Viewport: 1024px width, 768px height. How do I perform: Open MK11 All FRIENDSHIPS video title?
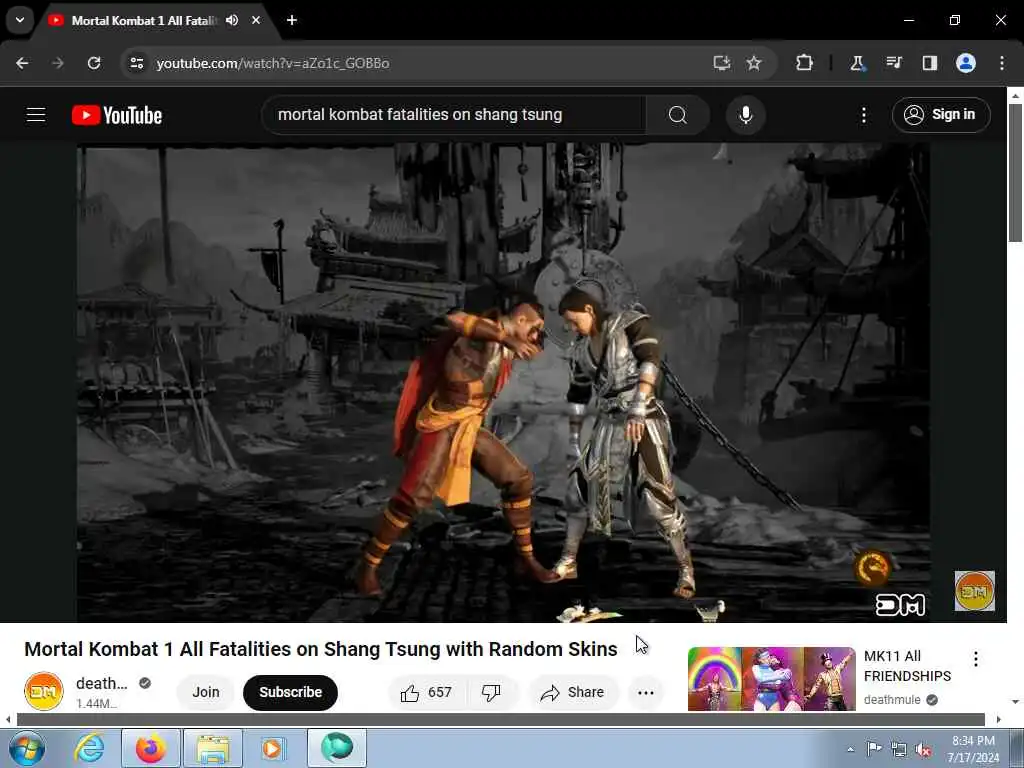[907, 666]
